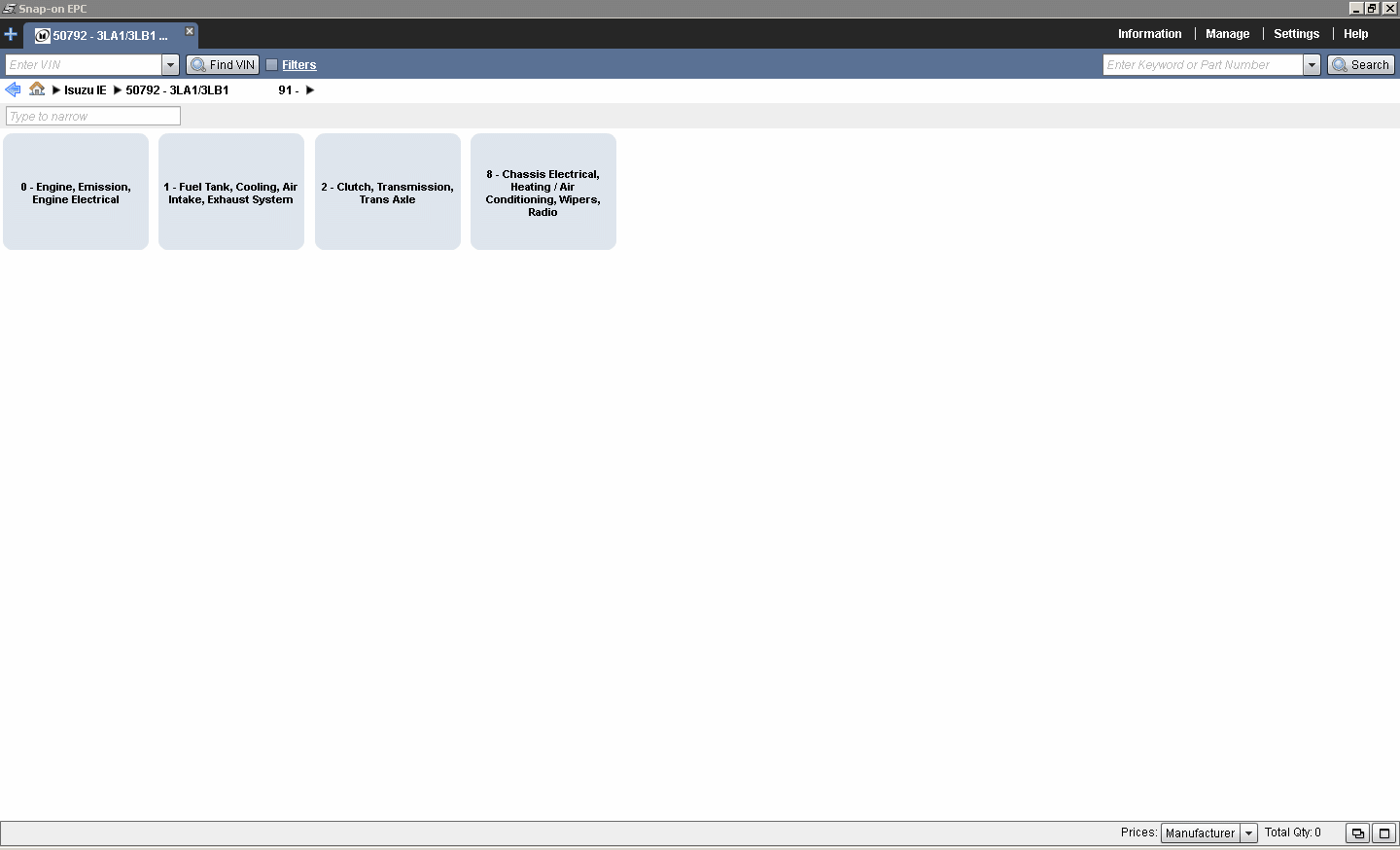This screenshot has width=1400, height=850.
Task: Expand the VIN history dropdown
Action: pos(170,65)
